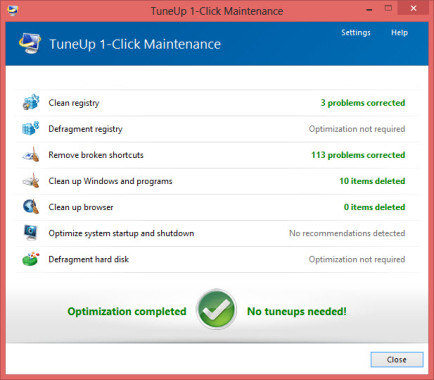Maximize the TuneUp window
This screenshot has height=380, width=434.
[388, 8]
